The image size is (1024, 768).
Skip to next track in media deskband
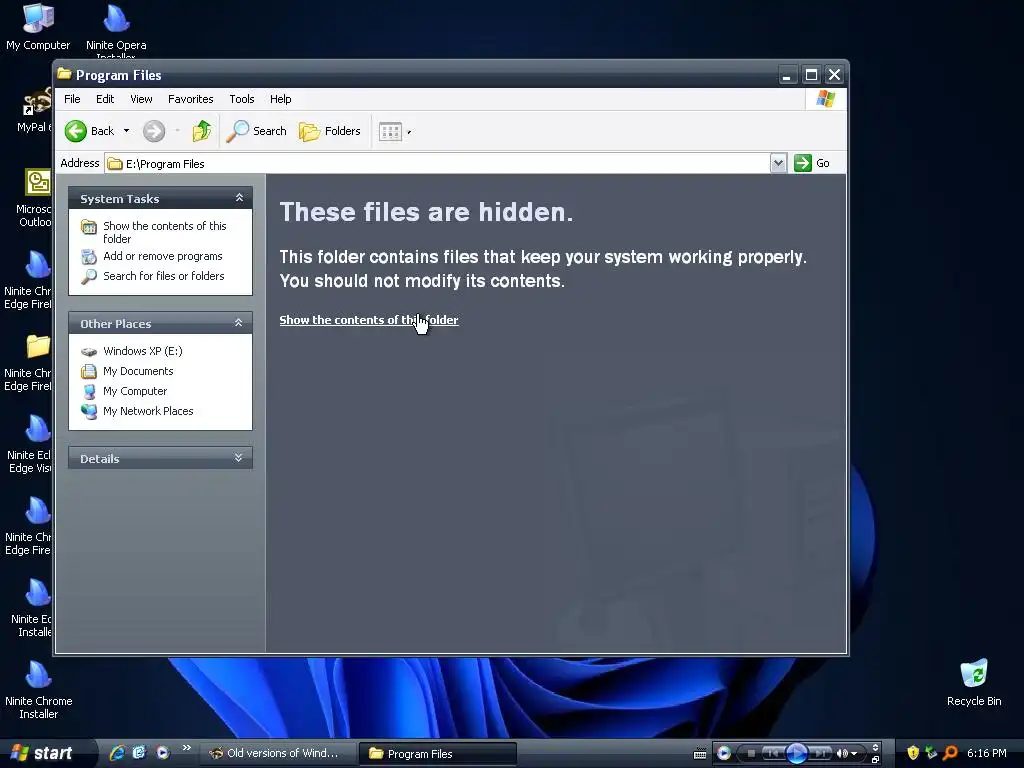(820, 754)
